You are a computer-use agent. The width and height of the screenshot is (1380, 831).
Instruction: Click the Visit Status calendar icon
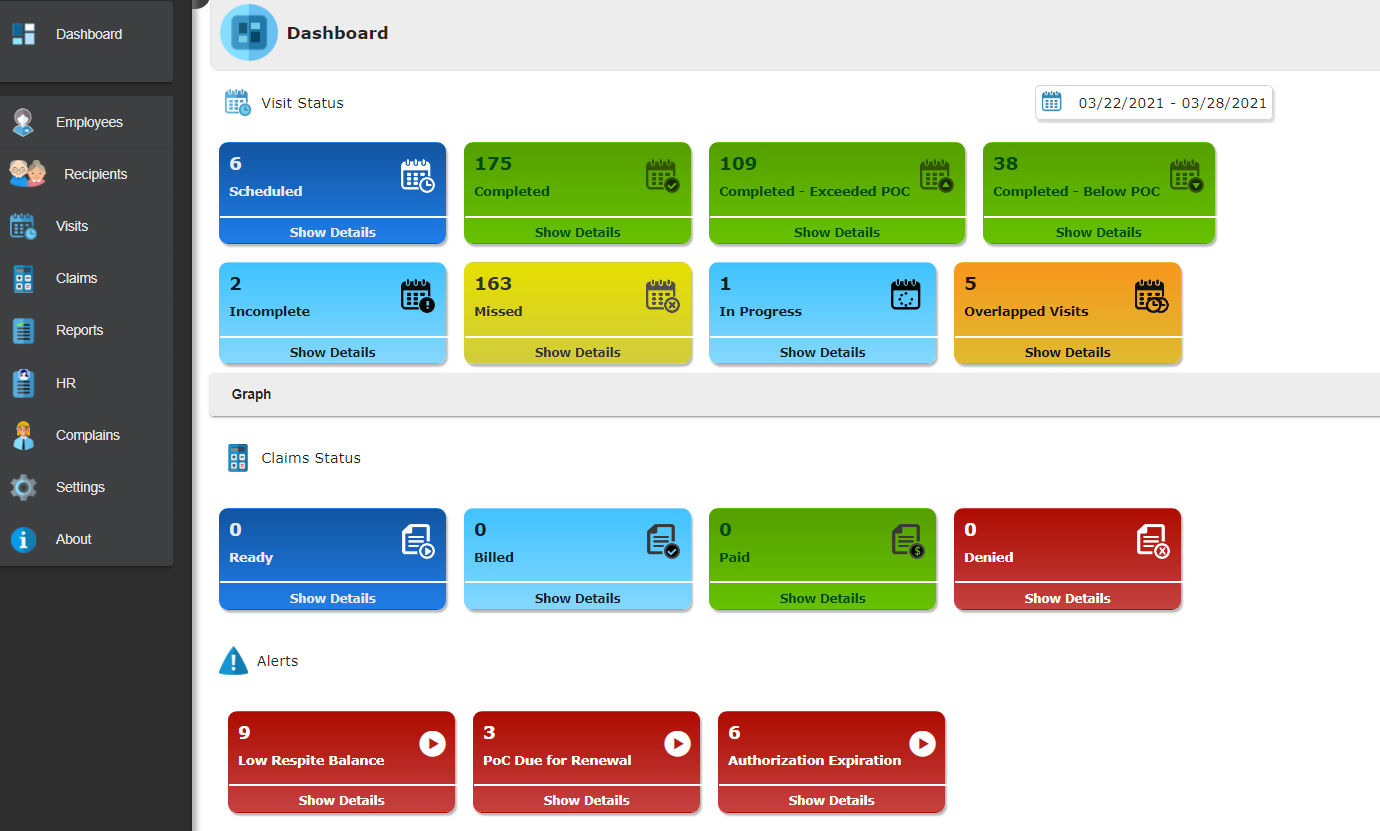[x=237, y=101]
